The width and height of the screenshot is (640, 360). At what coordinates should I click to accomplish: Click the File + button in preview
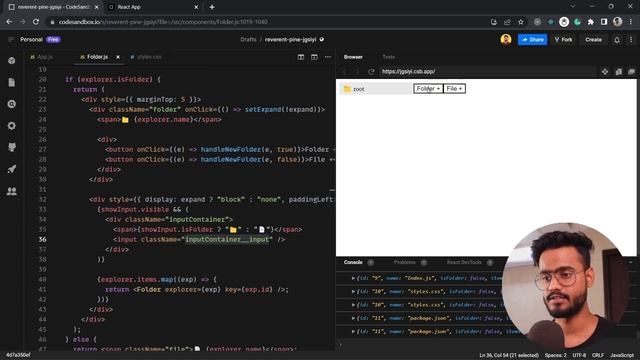(x=454, y=89)
